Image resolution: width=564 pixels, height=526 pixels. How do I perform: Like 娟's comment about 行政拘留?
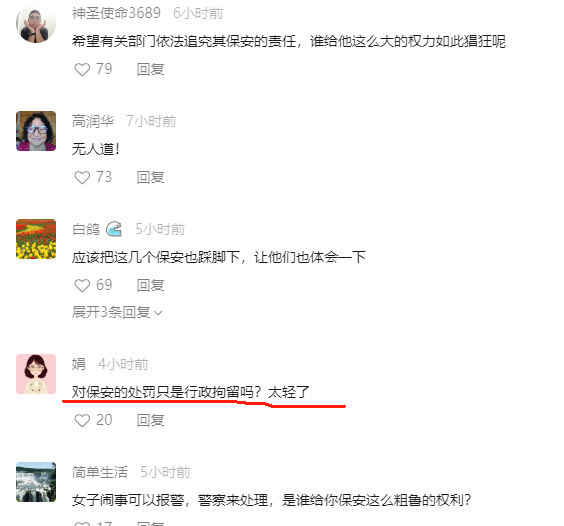pos(82,421)
